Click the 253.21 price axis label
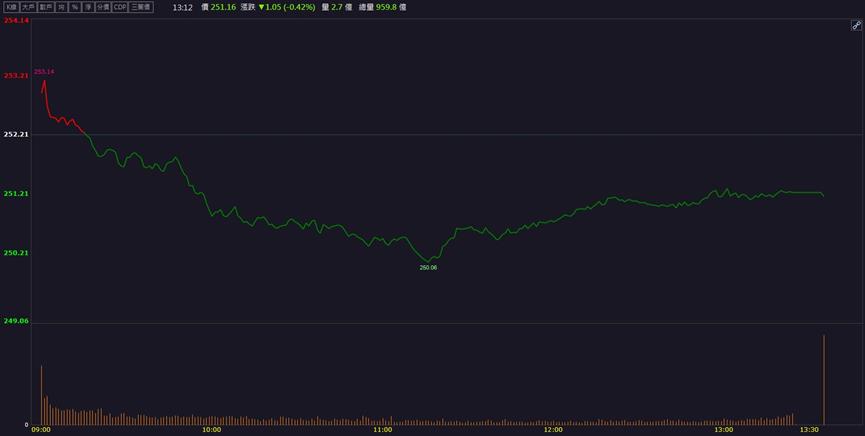Viewport: 865px width, 436px height. [x=15, y=76]
